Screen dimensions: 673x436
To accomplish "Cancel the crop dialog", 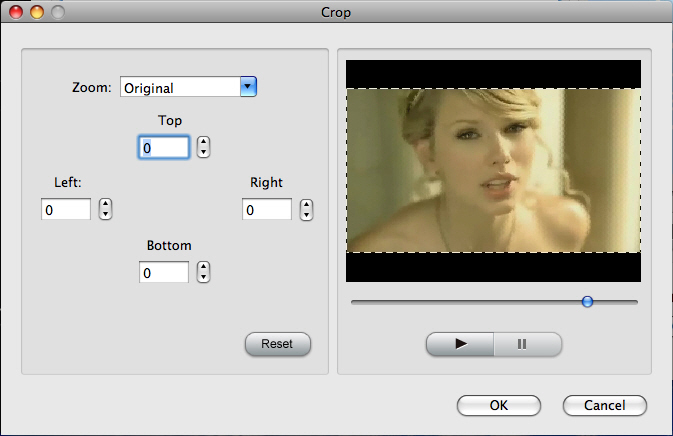I will [x=604, y=406].
